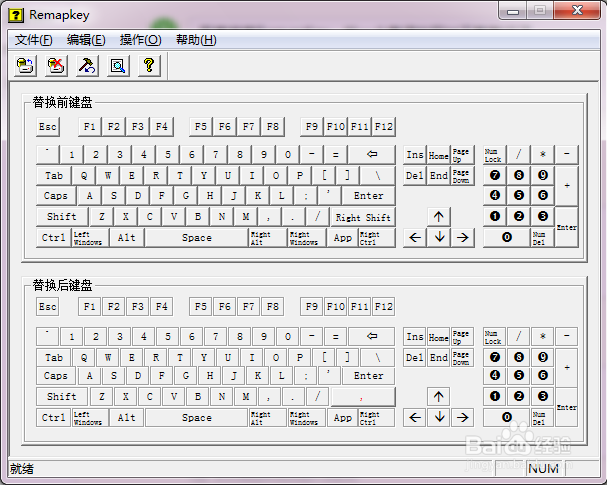Select the down arrow key in 替换后键盘
The height and width of the screenshot is (486, 607).
439,417
